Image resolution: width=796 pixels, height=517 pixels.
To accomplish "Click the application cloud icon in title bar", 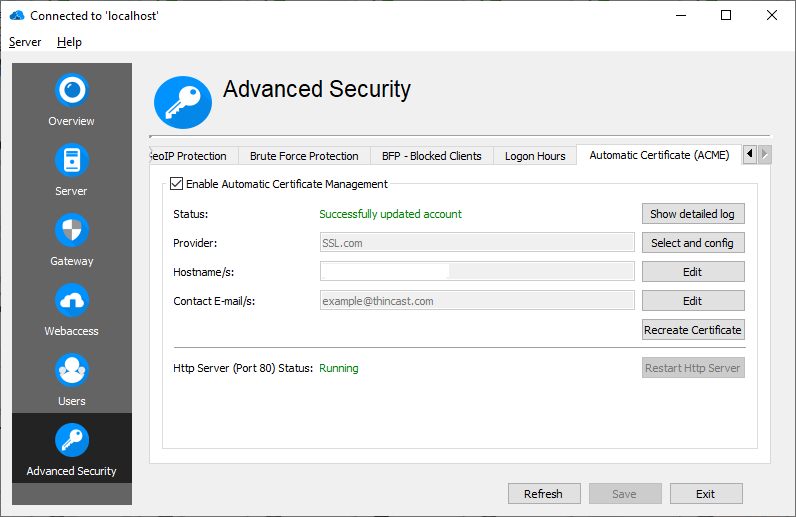I will tap(17, 16).
